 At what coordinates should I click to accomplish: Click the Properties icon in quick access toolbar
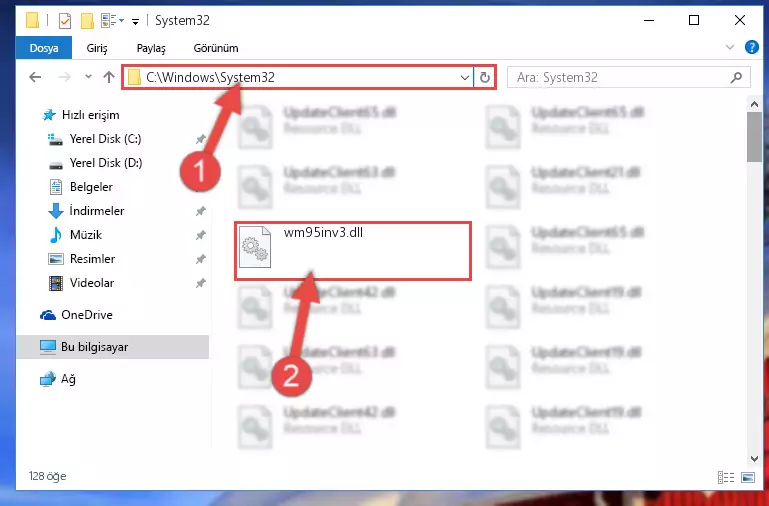(65, 21)
